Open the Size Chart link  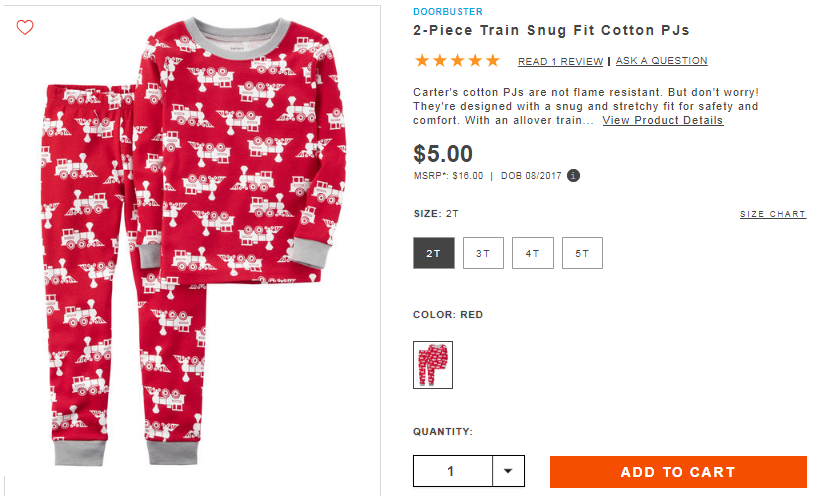tap(773, 214)
